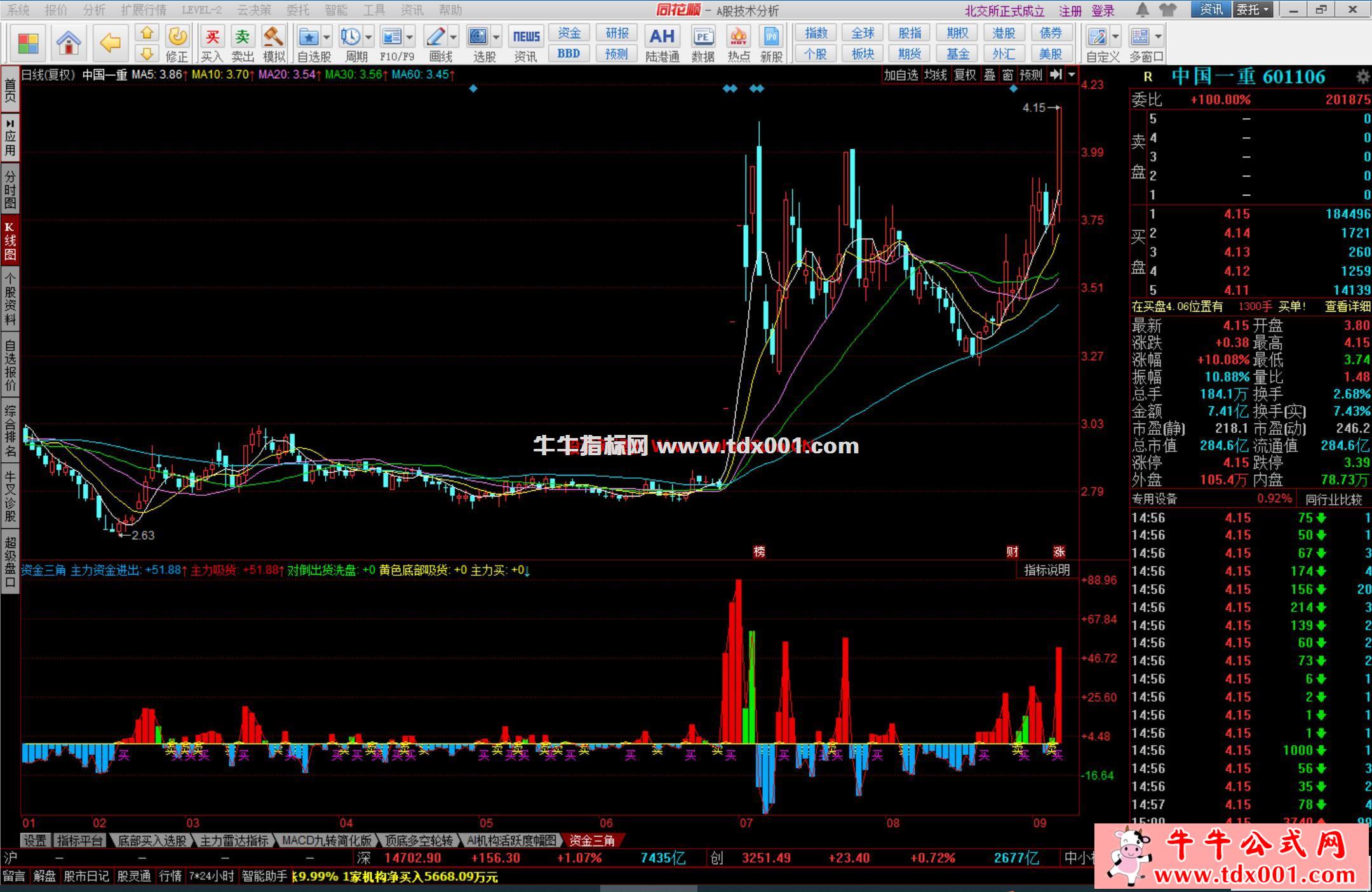
Task: Click 指标说明 indicator description button
Action: [1047, 570]
